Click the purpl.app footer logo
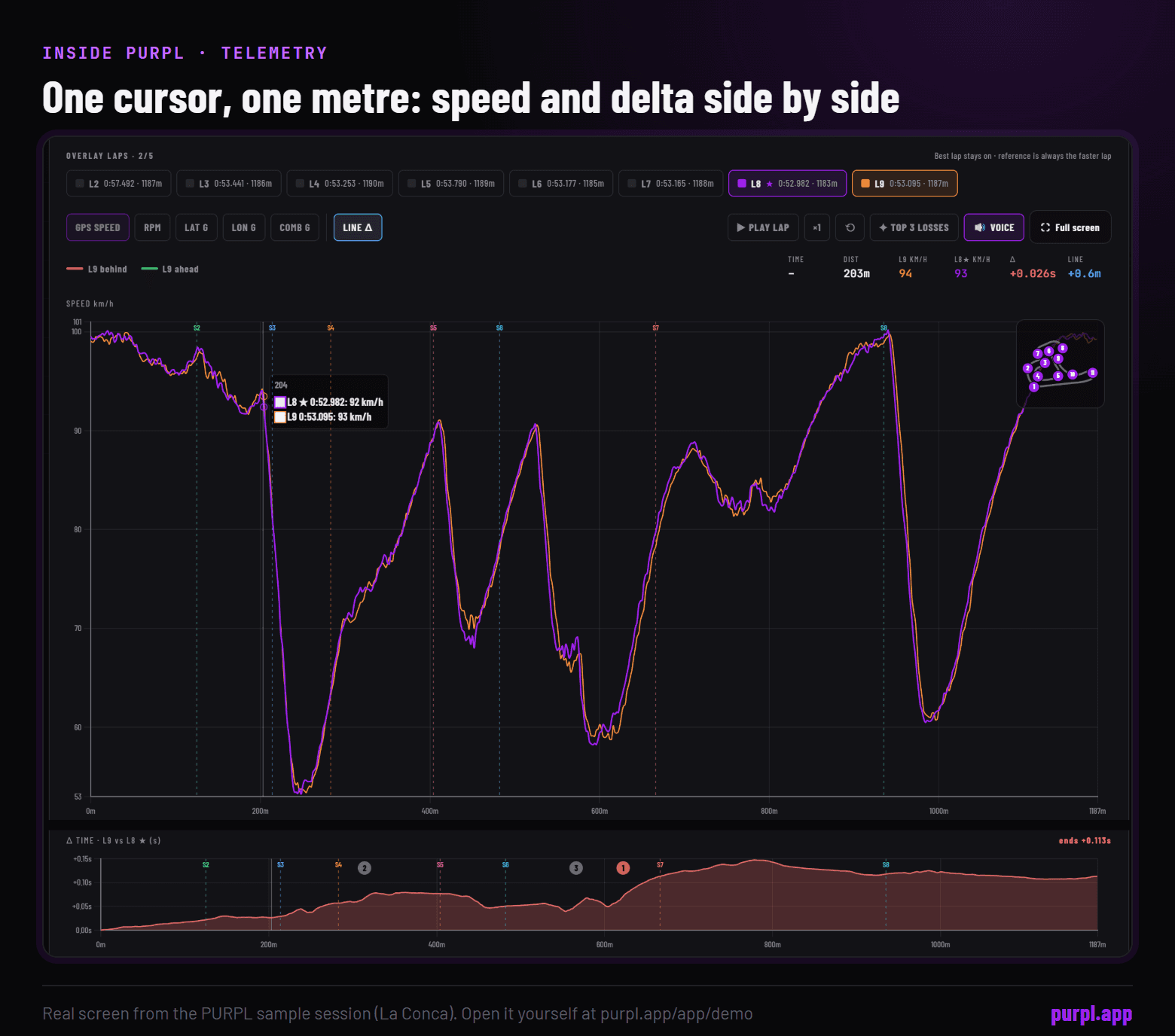Image resolution: width=1175 pixels, height=1036 pixels. 1091,1014
